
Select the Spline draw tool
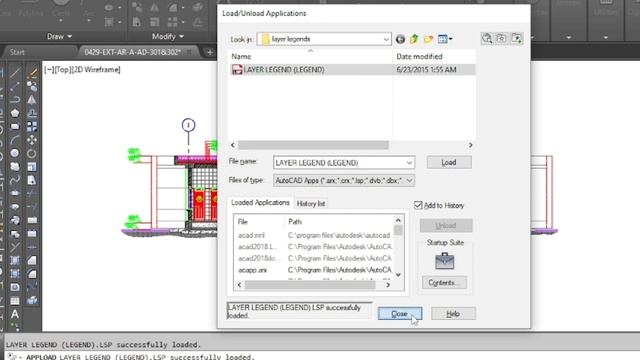[15, 180]
